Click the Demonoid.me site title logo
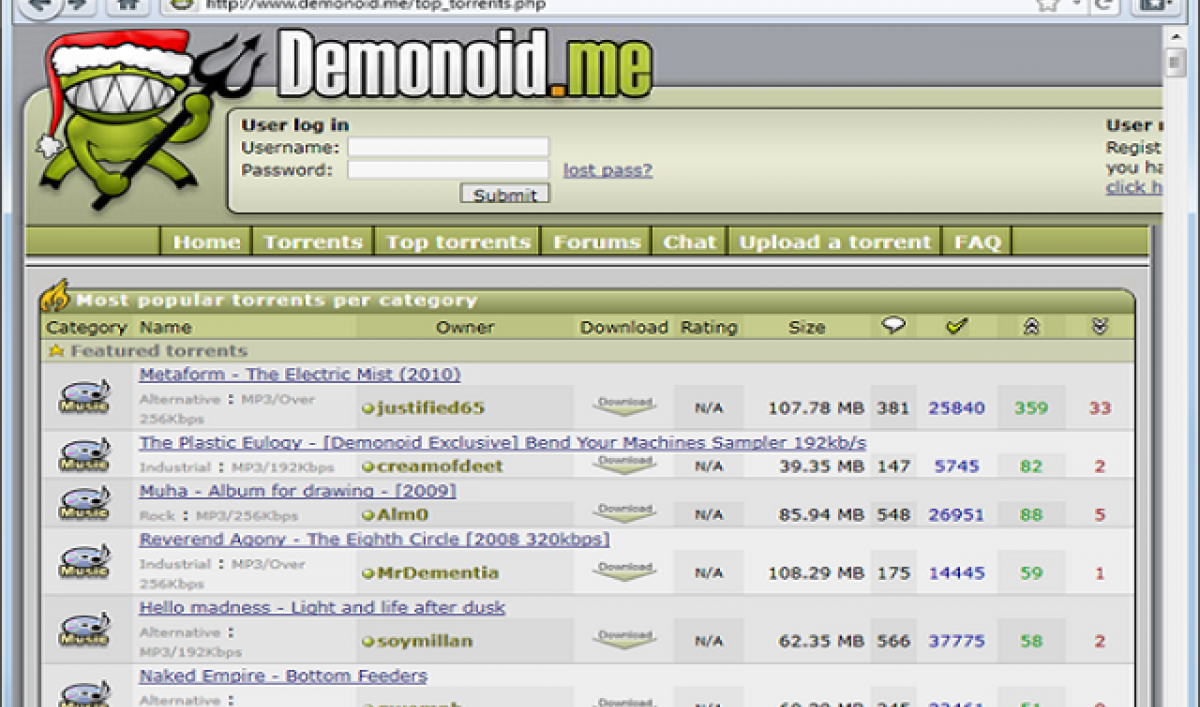Image resolution: width=1200 pixels, height=707 pixels. coord(465,65)
